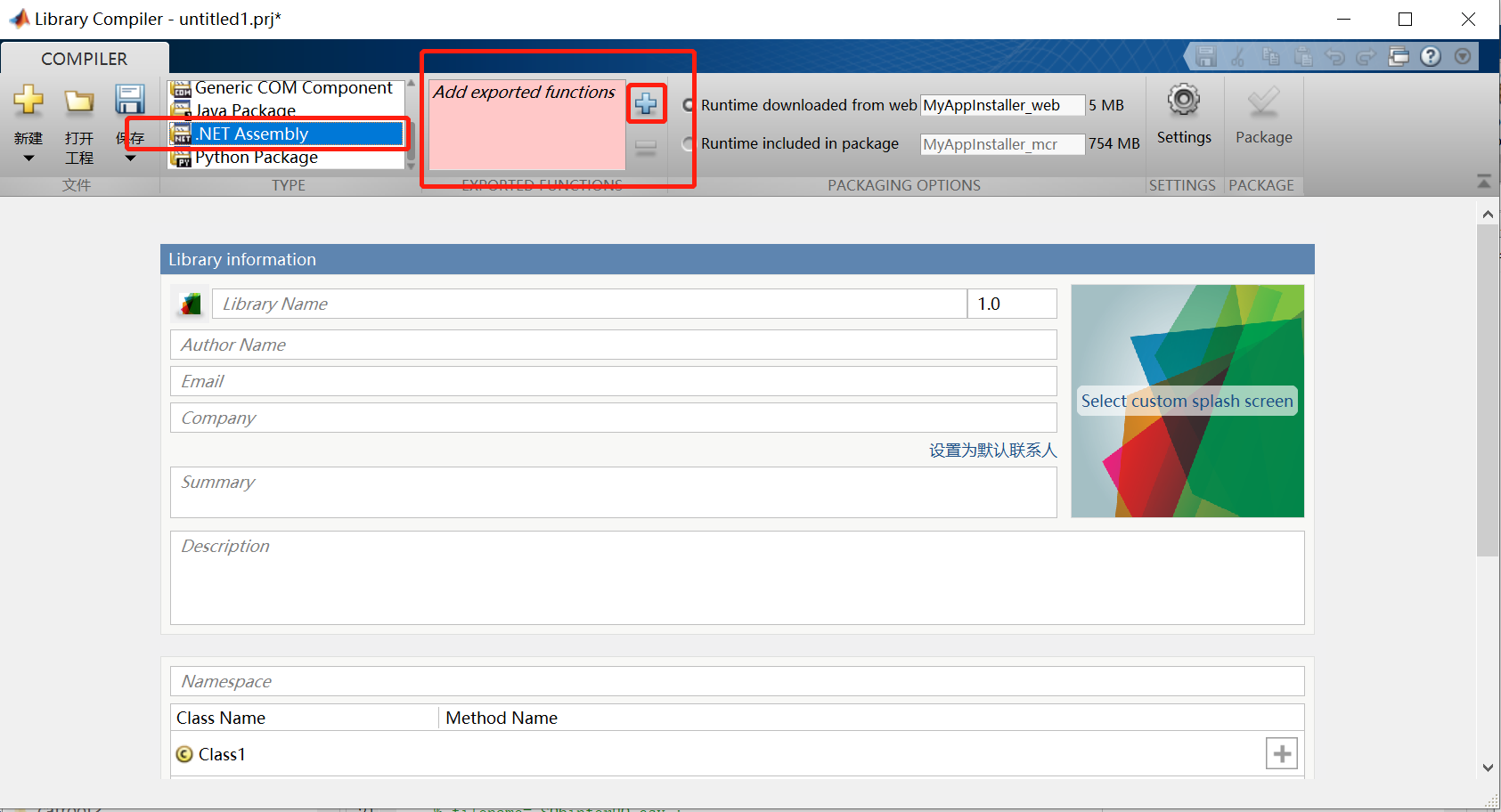This screenshot has height=812, width=1501.
Task: Click 设置为默认联系人 link
Action: click(x=993, y=451)
